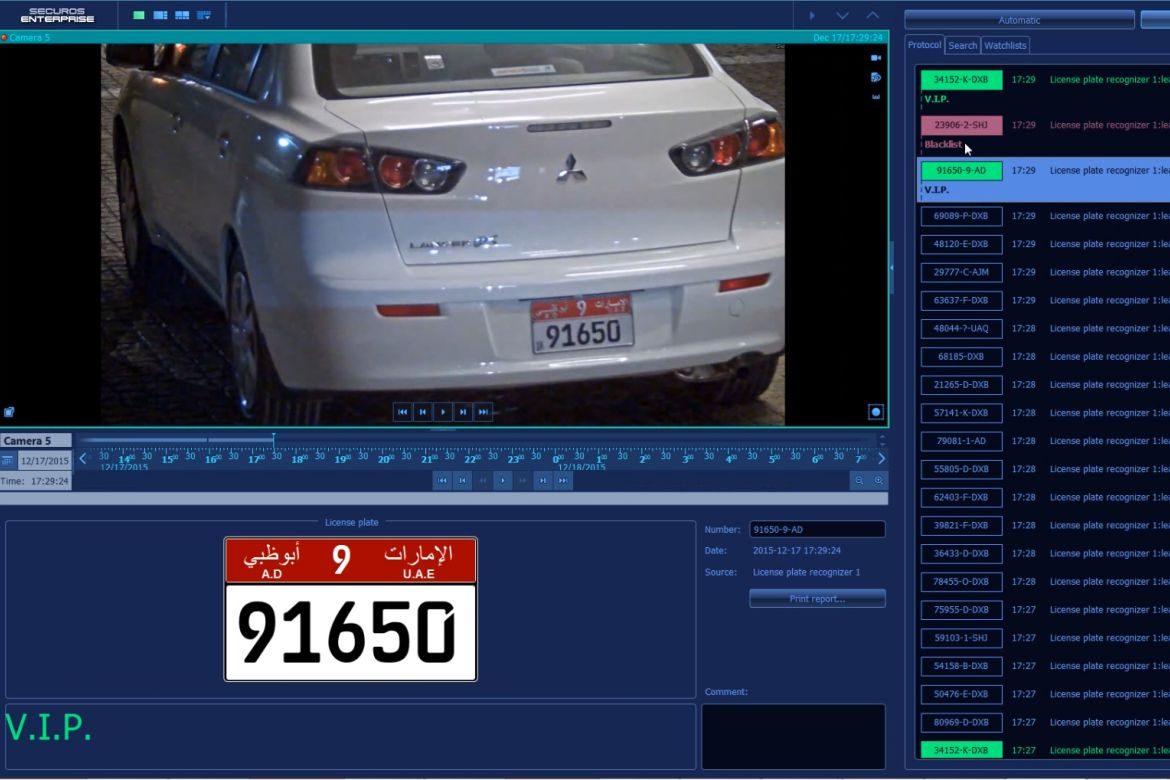This screenshot has height=780, width=1170.
Task: Open the Search tab
Action: pyautogui.click(x=962, y=45)
